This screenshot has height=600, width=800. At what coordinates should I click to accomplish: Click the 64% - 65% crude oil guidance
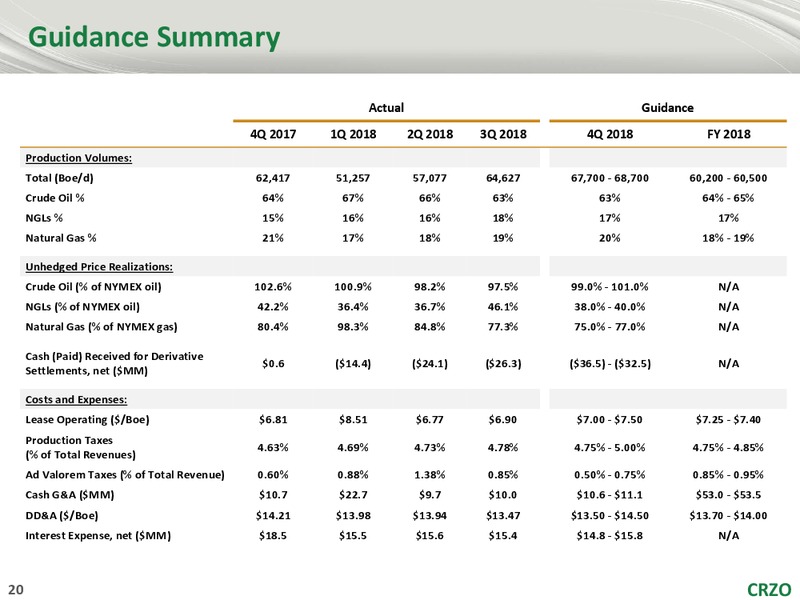(x=728, y=198)
